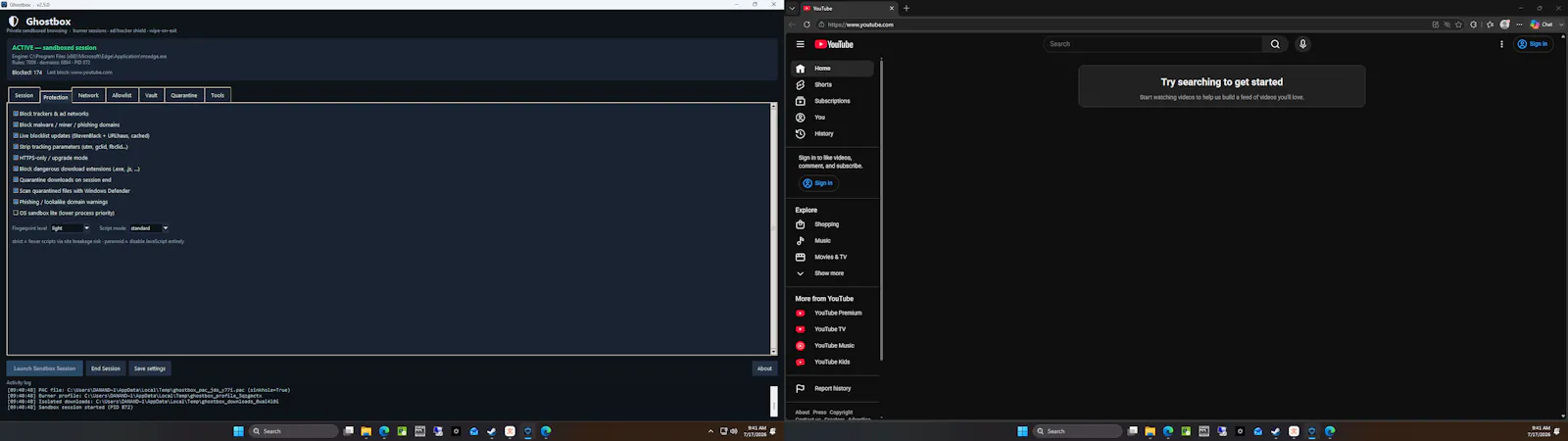Select the YouTube browser tab
Image resolution: width=1568 pixels, height=441 pixels.
pyautogui.click(x=849, y=8)
